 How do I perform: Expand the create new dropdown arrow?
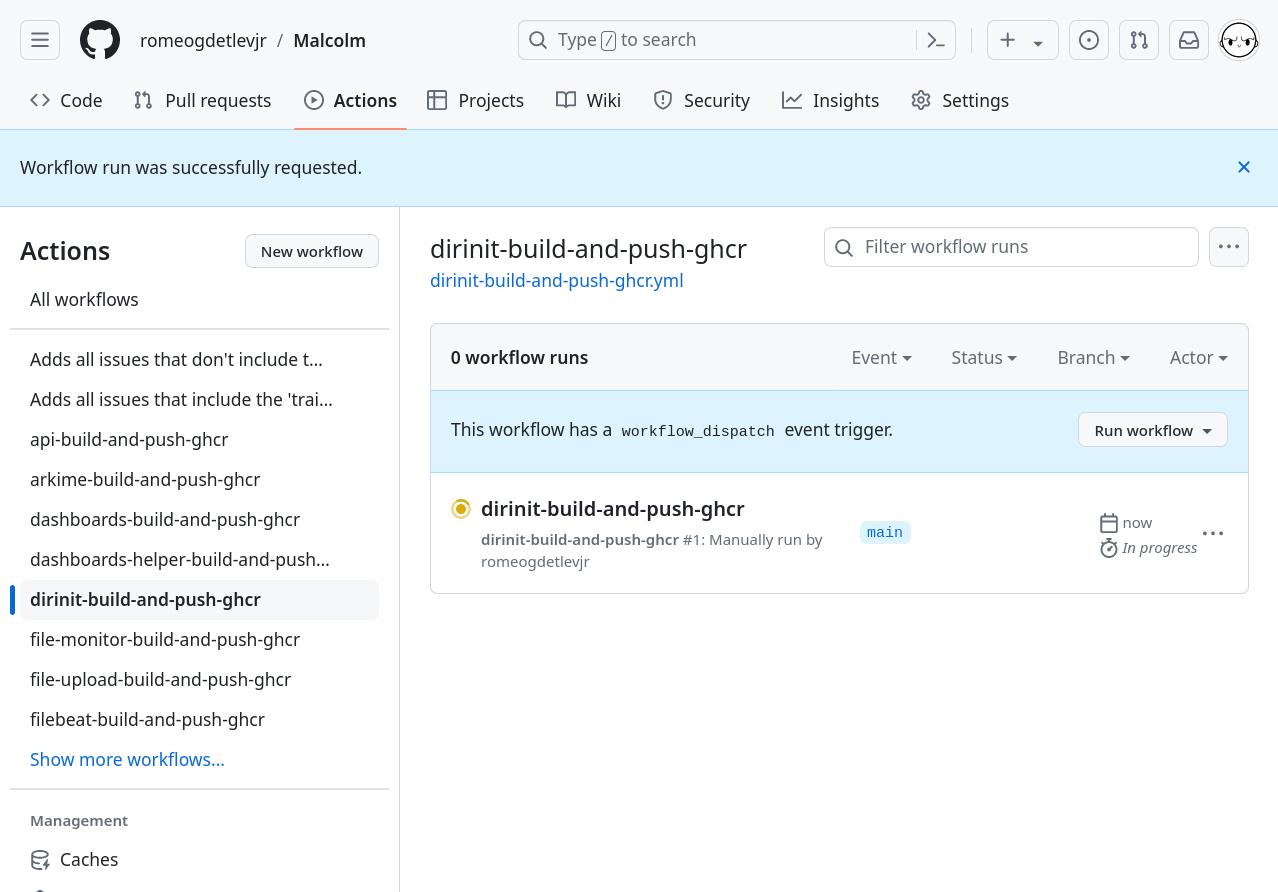1038,42
